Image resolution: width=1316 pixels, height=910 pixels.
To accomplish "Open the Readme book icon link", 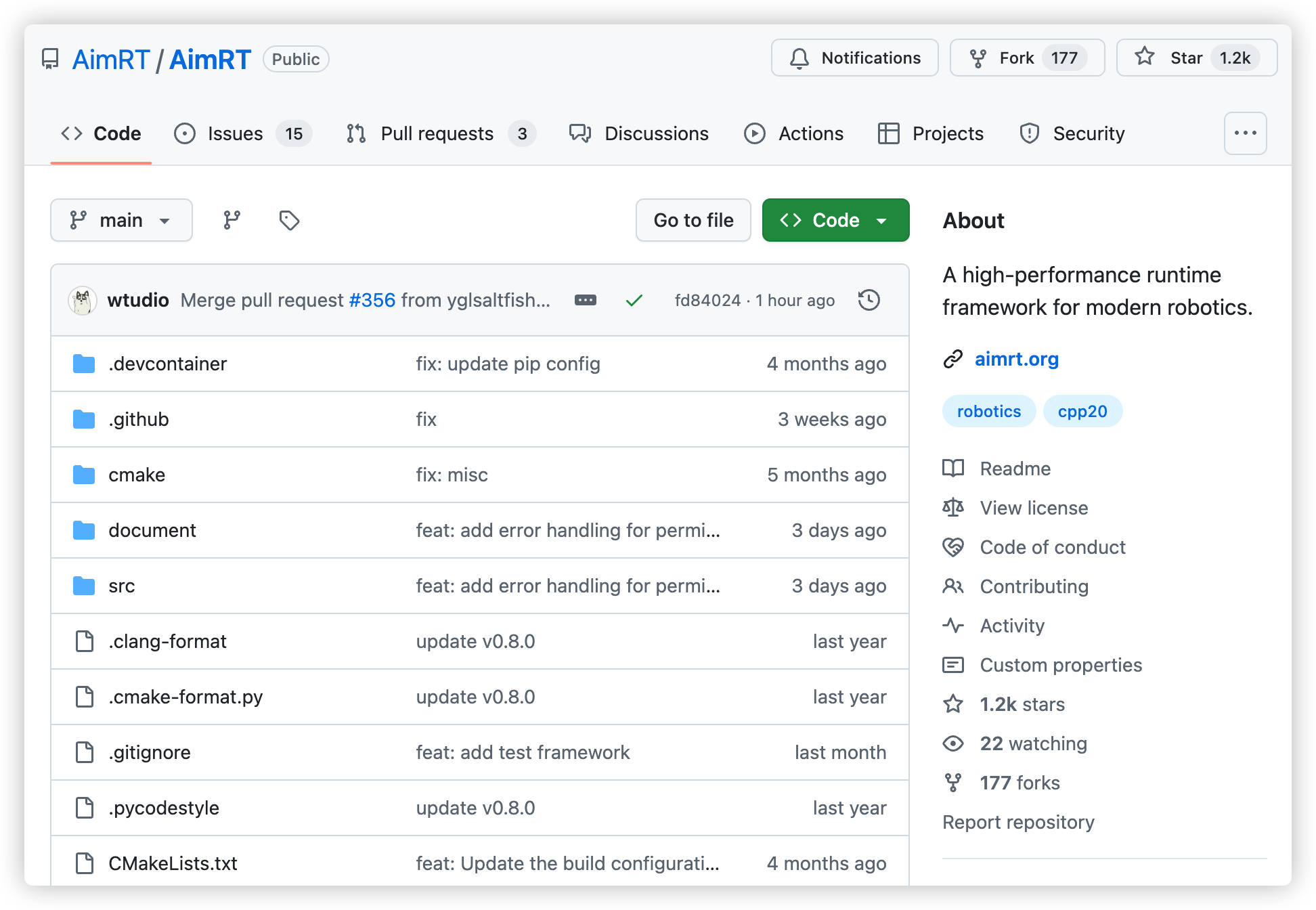I will 953,469.
